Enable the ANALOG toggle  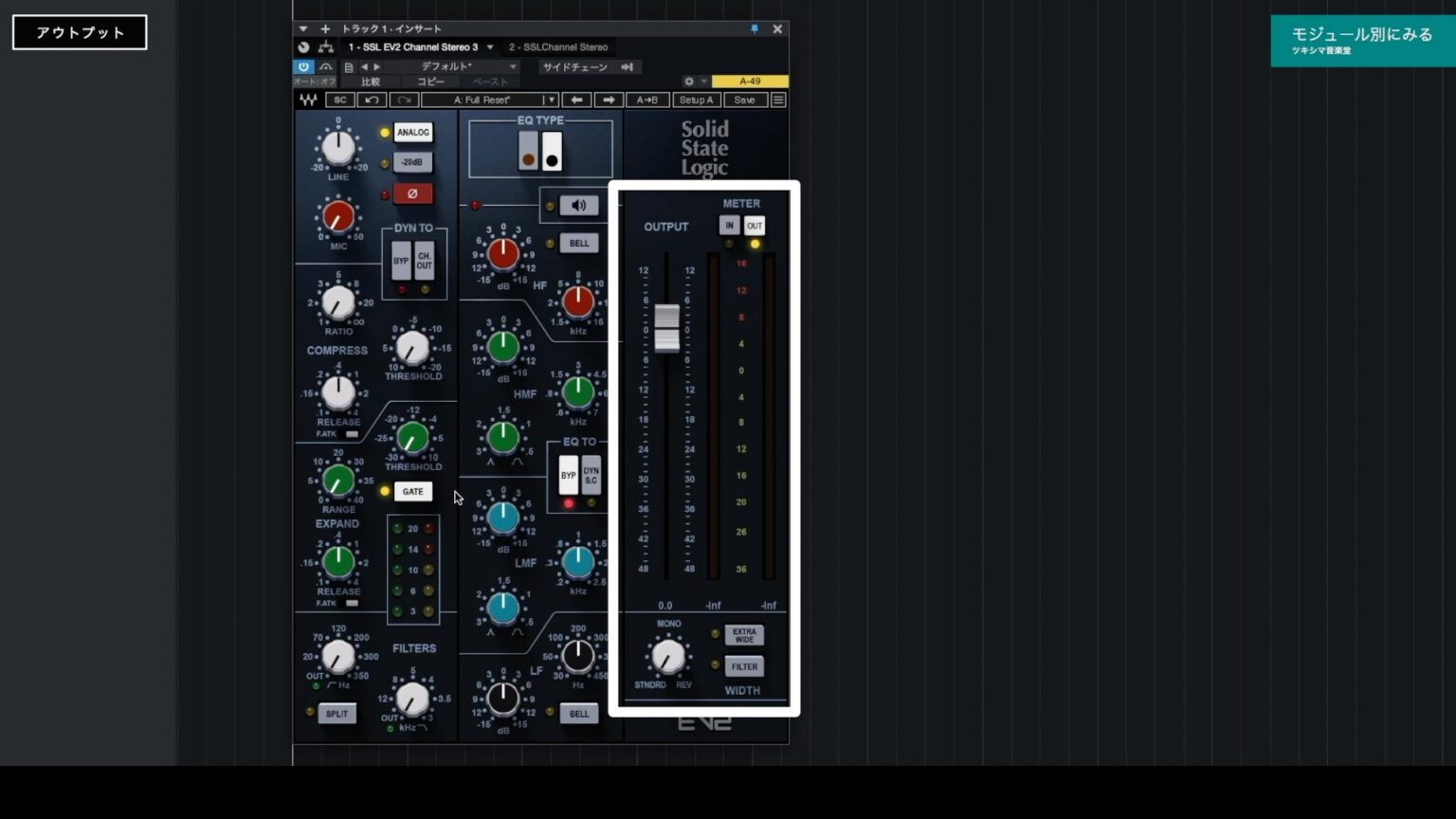(413, 133)
